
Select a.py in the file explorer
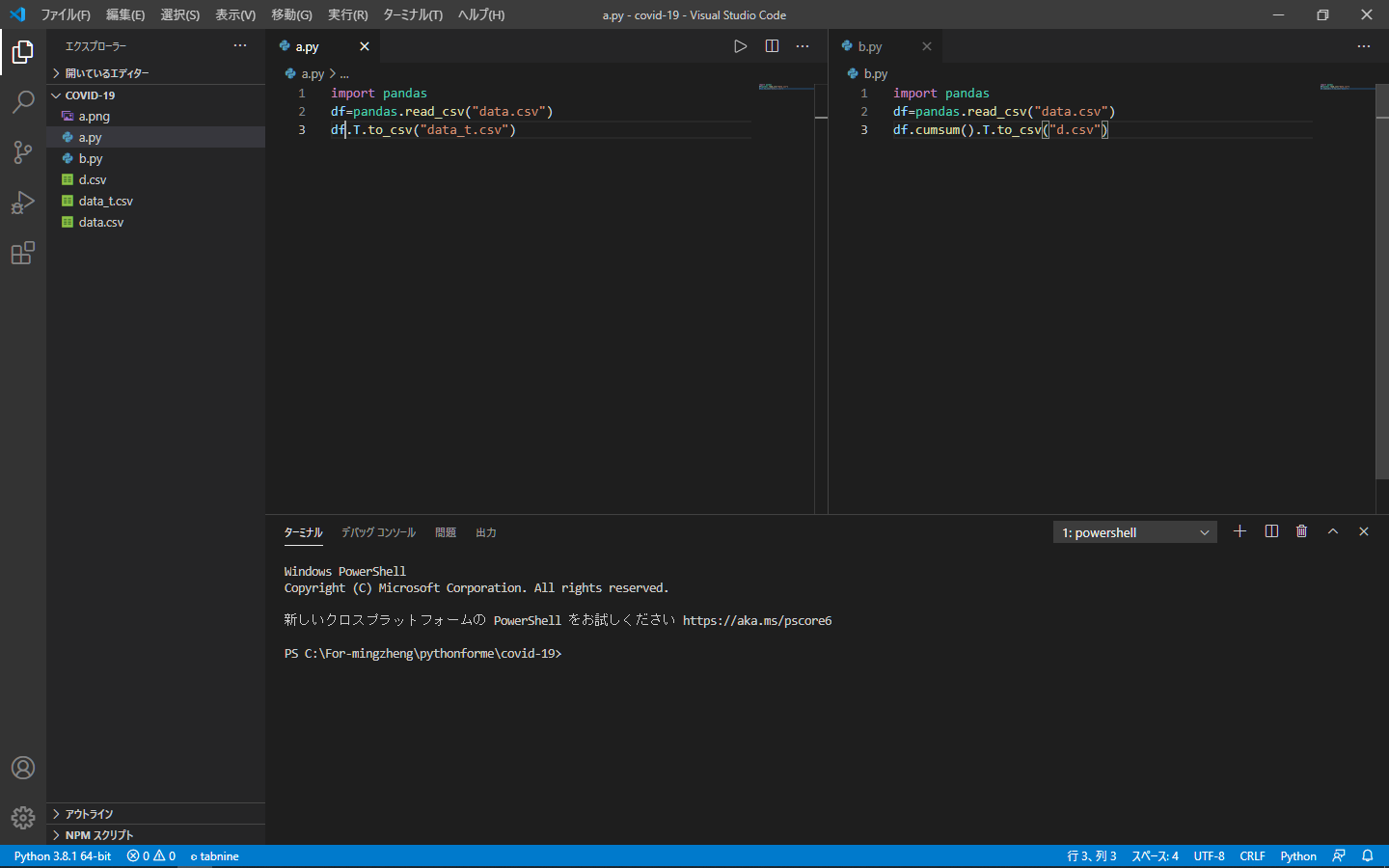tap(155, 137)
